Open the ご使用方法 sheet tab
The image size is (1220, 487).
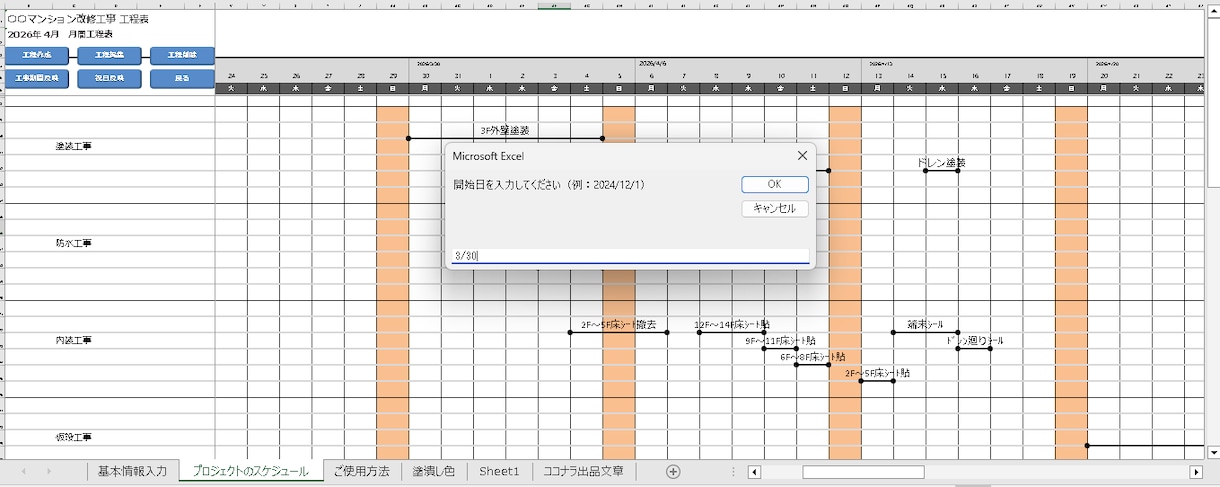click(x=361, y=472)
